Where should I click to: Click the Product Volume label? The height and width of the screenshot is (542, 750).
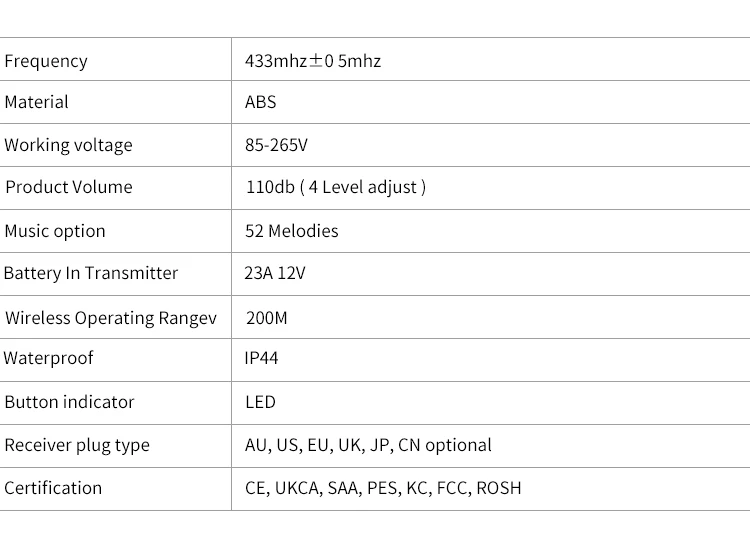pos(69,187)
